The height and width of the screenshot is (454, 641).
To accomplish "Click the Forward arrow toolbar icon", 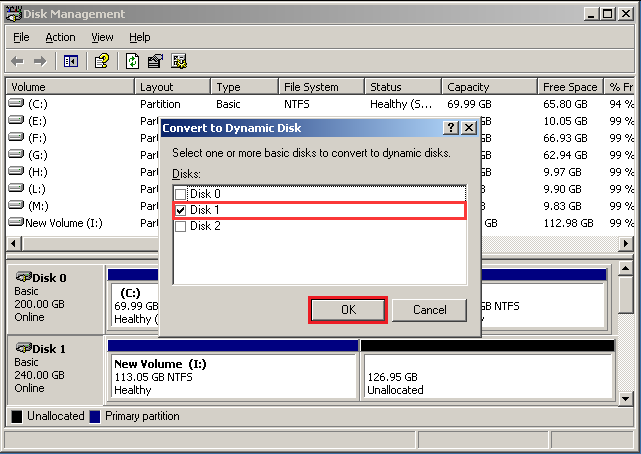I will pos(40,62).
